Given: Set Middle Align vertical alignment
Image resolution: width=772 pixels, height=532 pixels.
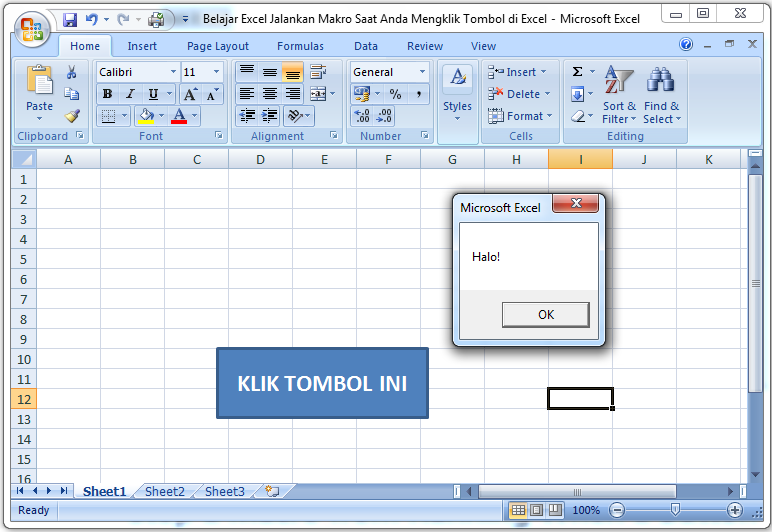Looking at the screenshot, I should coord(269,72).
